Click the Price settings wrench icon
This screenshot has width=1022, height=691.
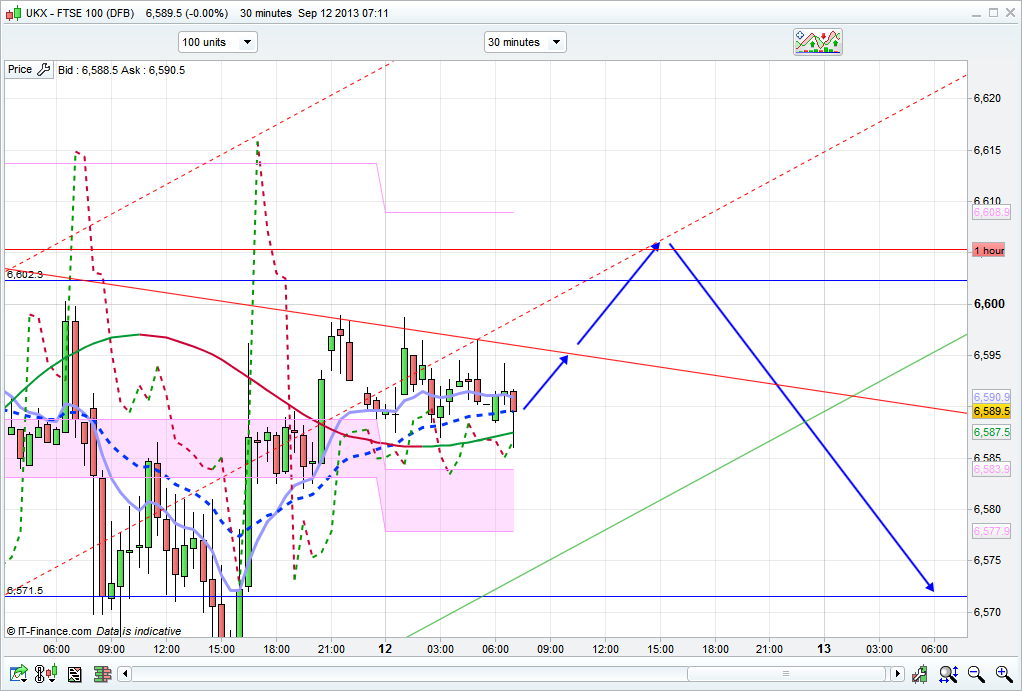pos(44,70)
